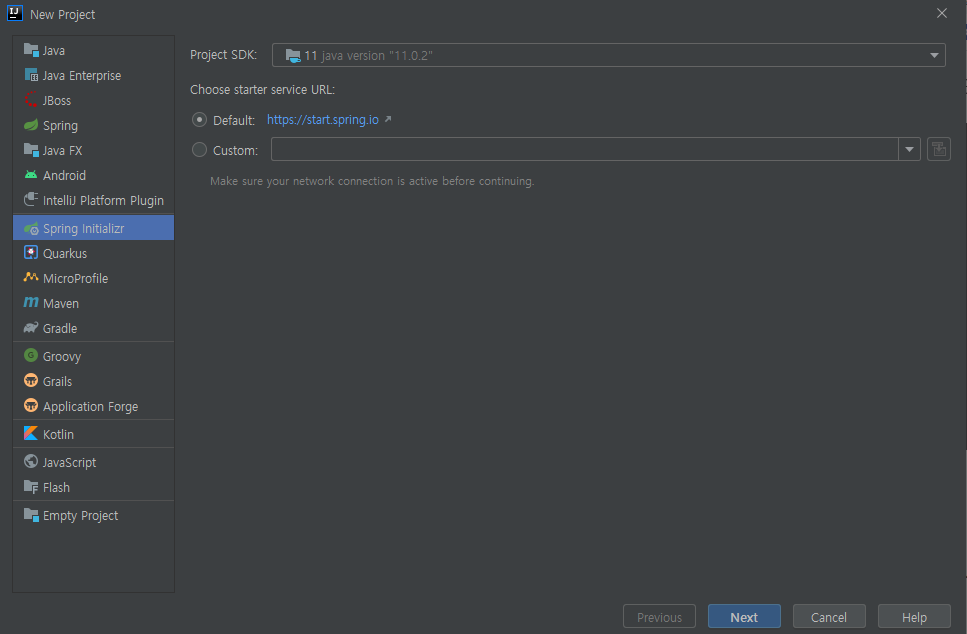Click the Cancel button
The image size is (967, 634).
coord(829,617)
